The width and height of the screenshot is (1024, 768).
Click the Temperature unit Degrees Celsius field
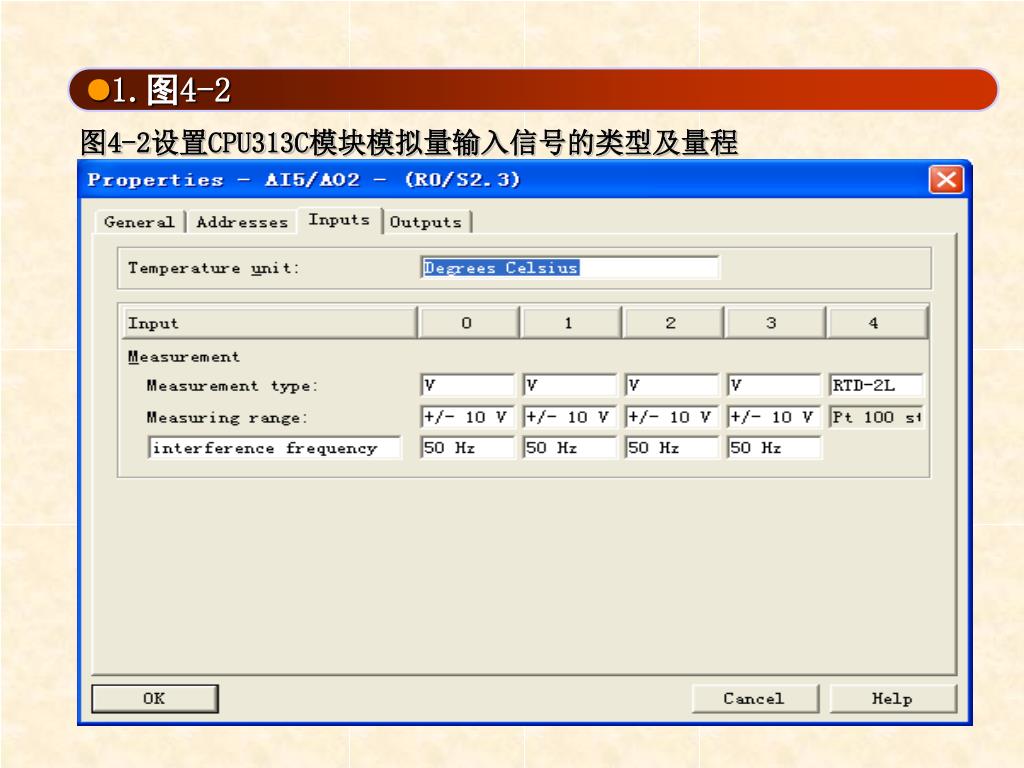pyautogui.click(x=569, y=268)
